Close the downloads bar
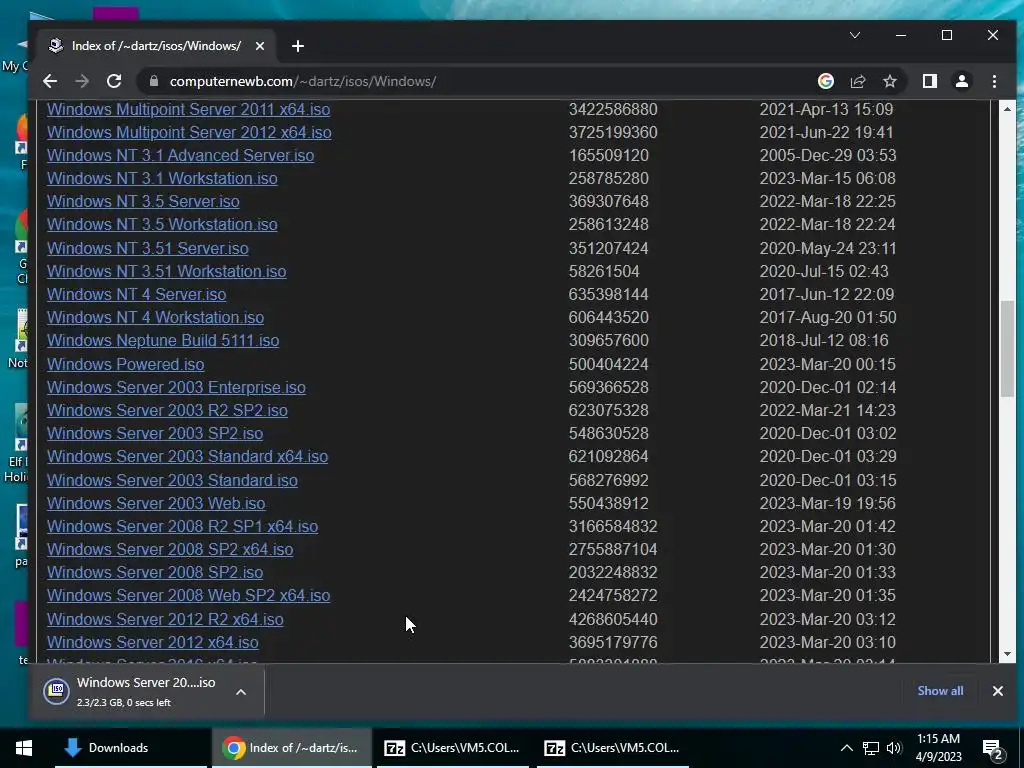Image resolution: width=1024 pixels, height=768 pixels. (997, 691)
